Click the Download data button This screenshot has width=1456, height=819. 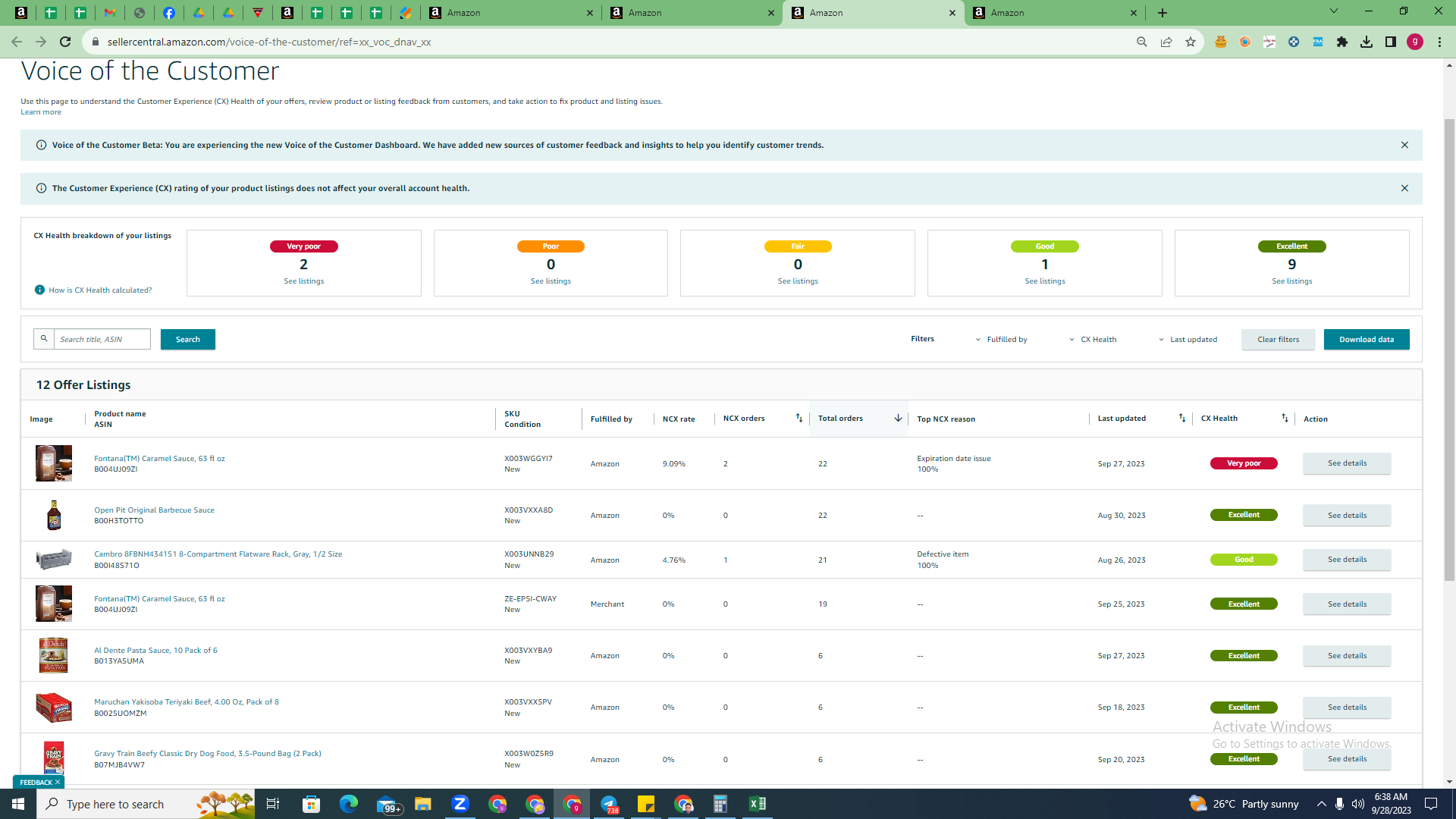(1367, 339)
